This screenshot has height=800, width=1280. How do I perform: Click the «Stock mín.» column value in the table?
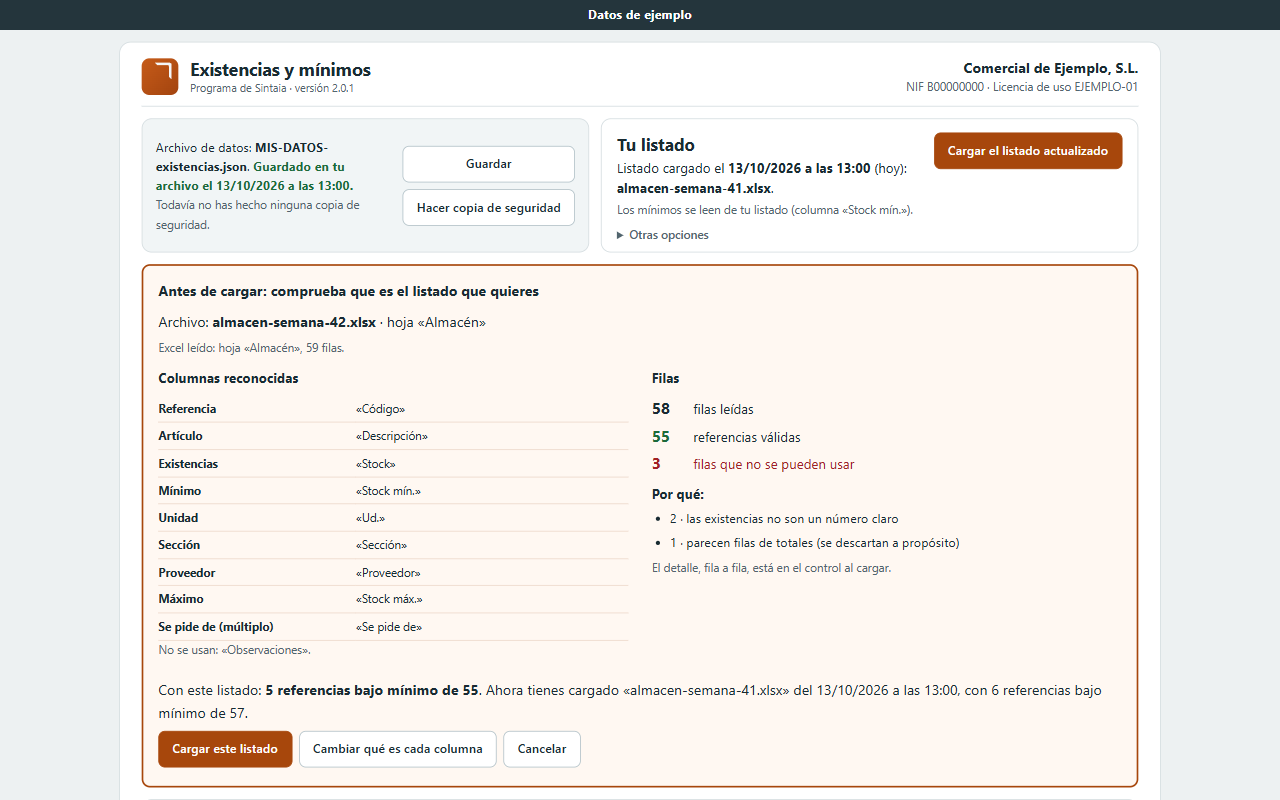pyautogui.click(x=388, y=491)
